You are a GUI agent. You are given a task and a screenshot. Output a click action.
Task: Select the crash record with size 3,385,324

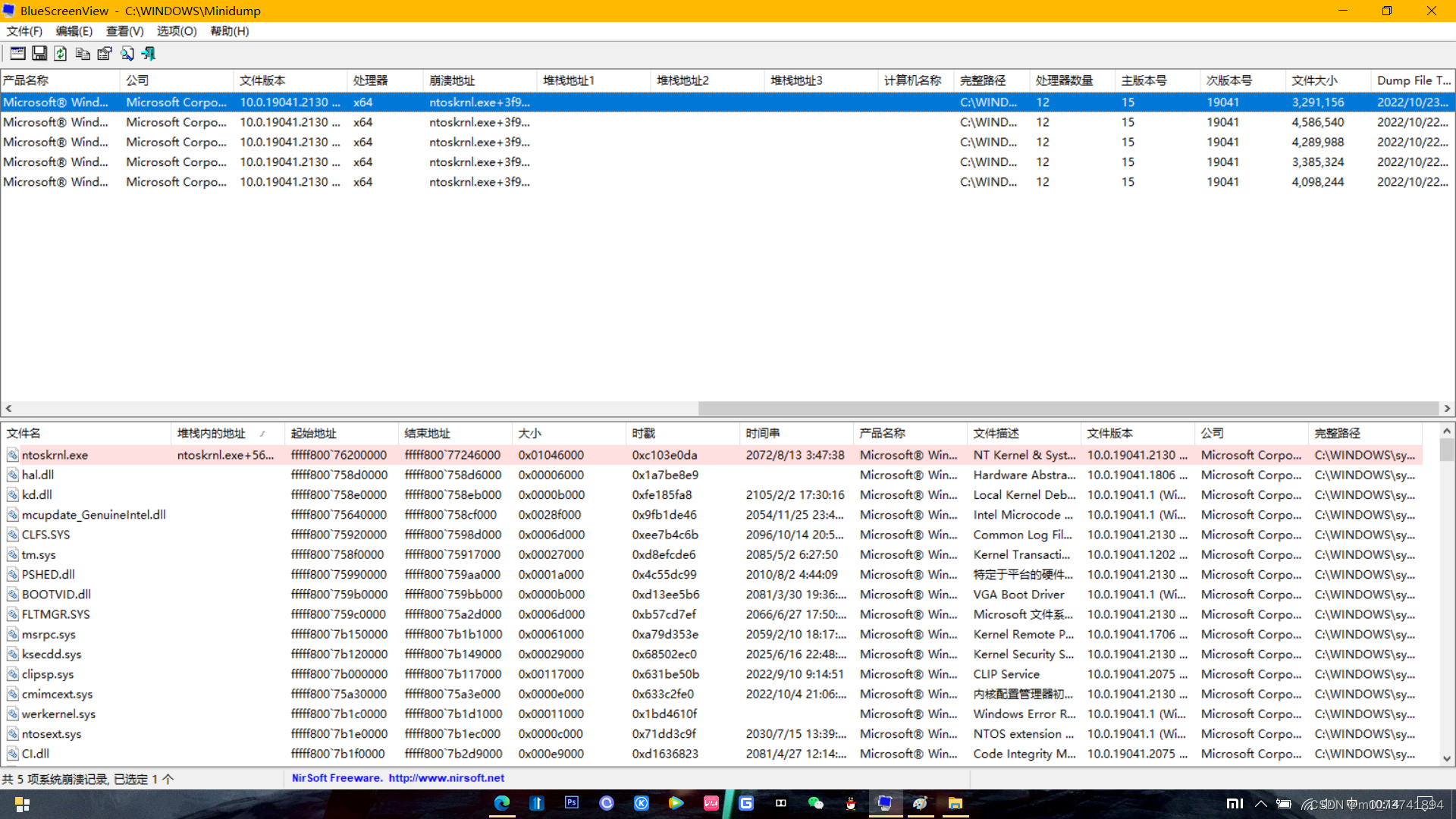point(726,162)
